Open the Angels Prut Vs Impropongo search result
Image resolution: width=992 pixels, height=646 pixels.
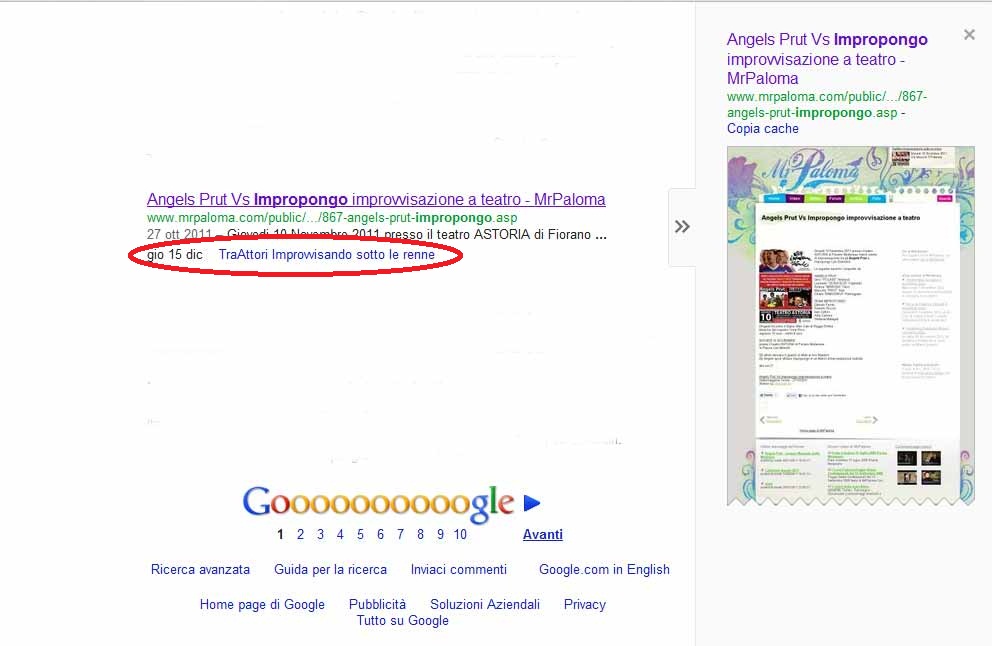click(375, 200)
